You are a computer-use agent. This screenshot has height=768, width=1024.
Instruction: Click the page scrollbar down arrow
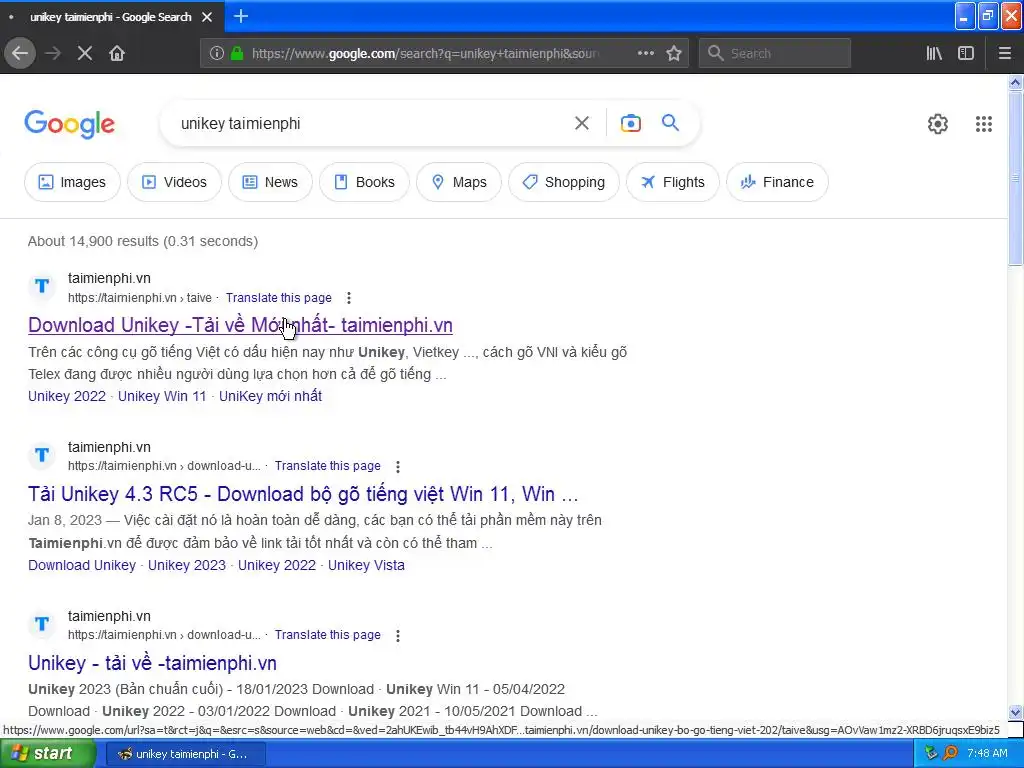1015,712
